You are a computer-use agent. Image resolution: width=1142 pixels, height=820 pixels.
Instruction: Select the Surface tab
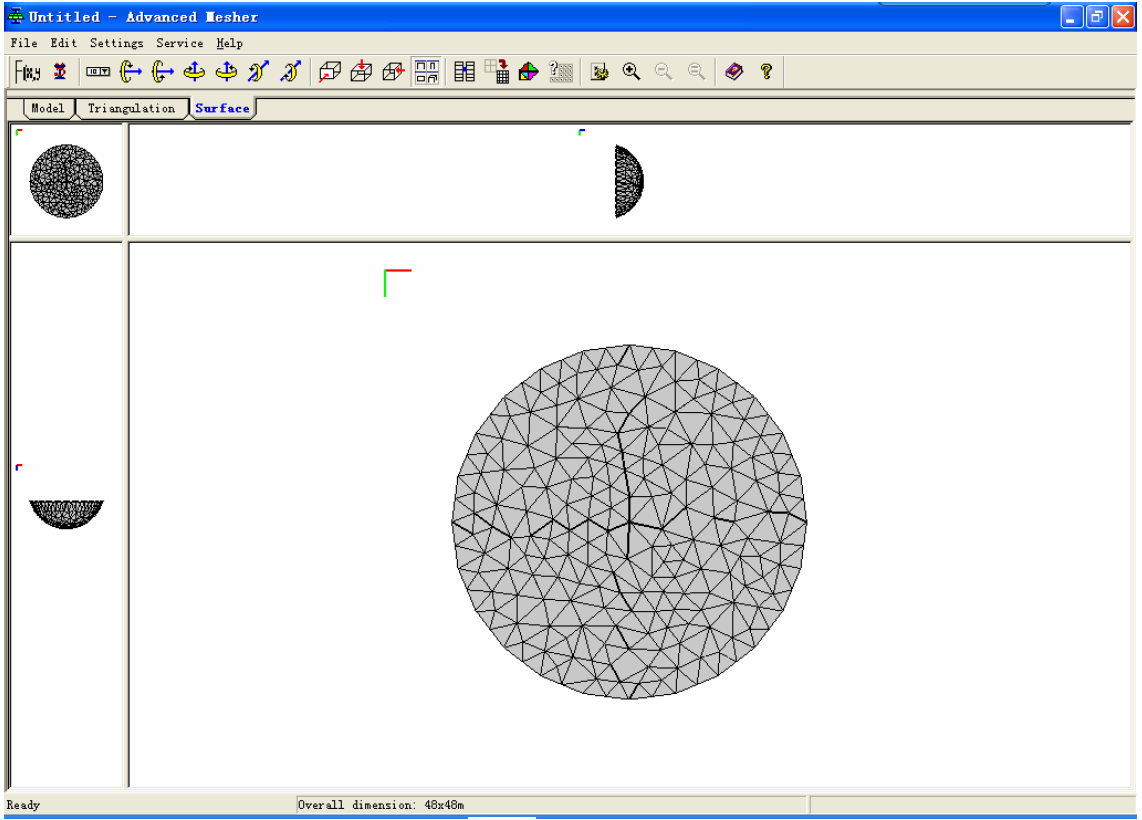tap(222, 108)
